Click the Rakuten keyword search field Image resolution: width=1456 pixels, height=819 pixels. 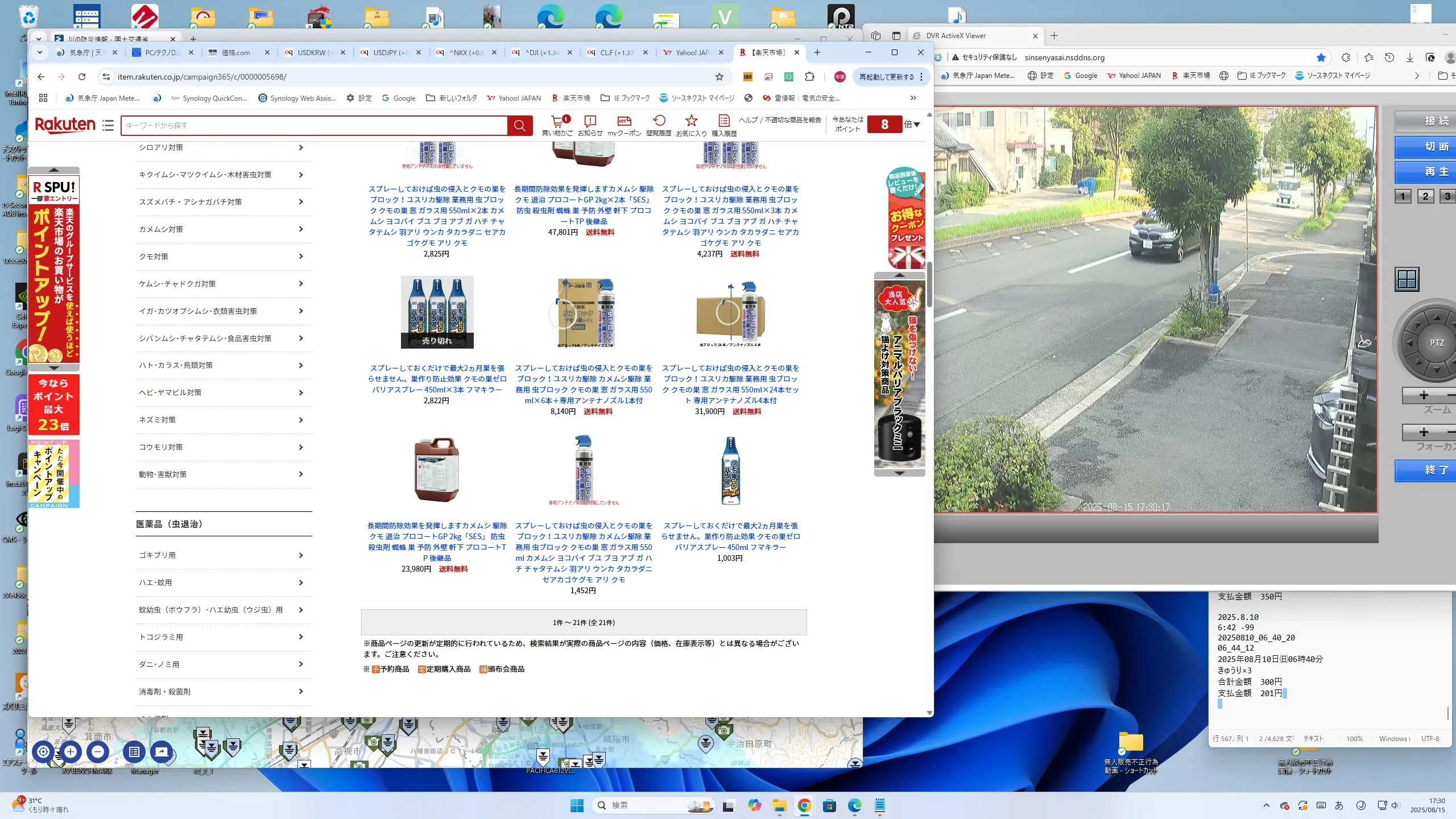314,125
